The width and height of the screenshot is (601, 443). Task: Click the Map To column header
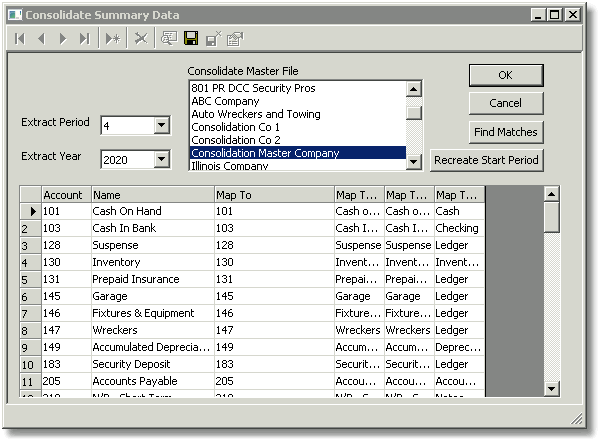[274, 195]
